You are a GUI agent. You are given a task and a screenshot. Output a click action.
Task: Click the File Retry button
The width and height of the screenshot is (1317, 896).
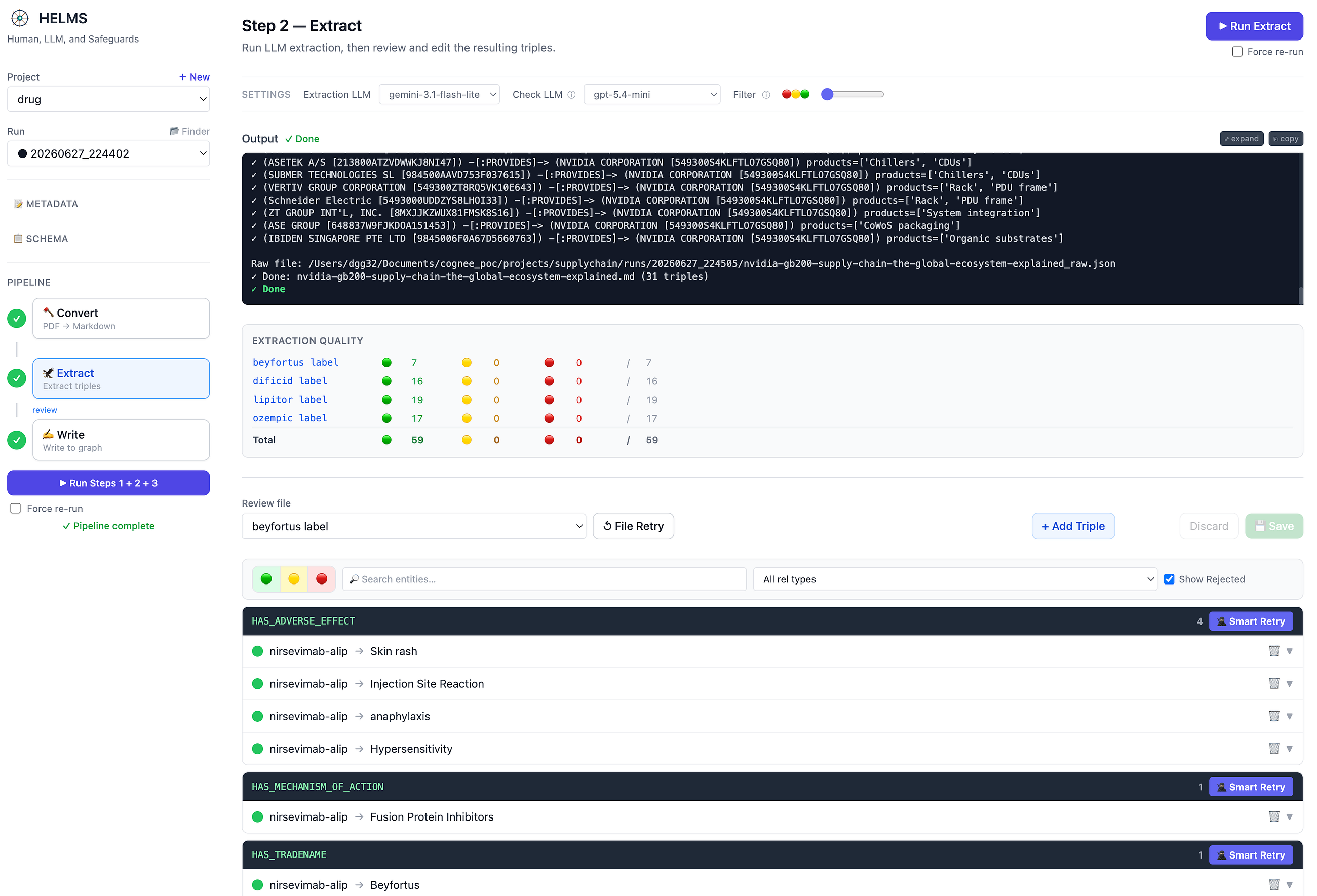tap(633, 526)
